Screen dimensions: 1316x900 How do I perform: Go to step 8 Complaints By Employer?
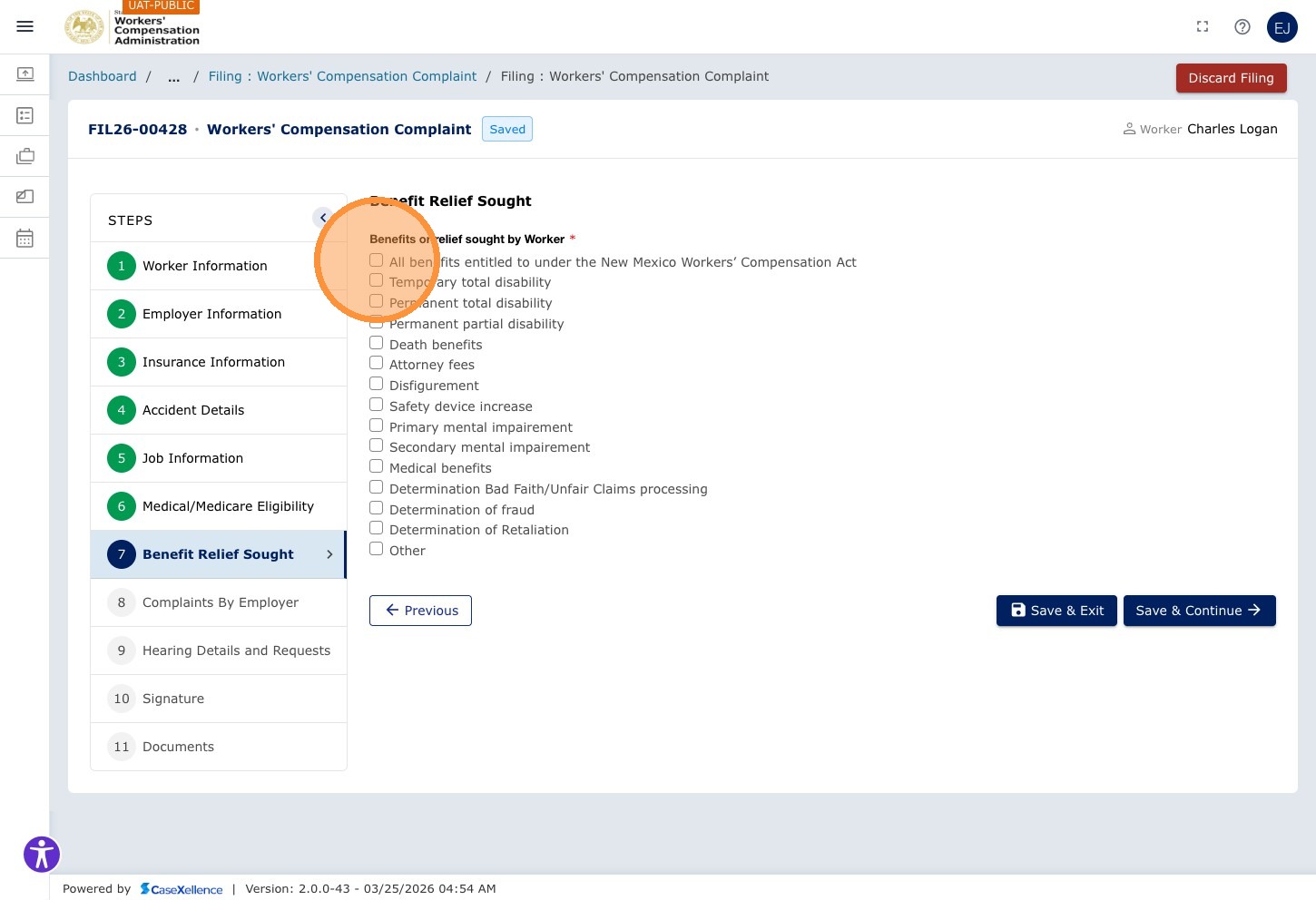click(x=219, y=602)
